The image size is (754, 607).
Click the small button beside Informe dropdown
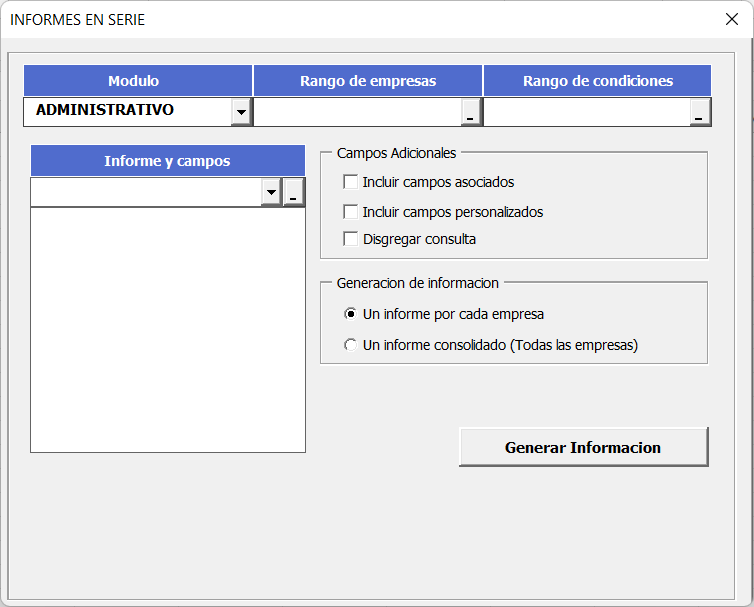pos(293,193)
